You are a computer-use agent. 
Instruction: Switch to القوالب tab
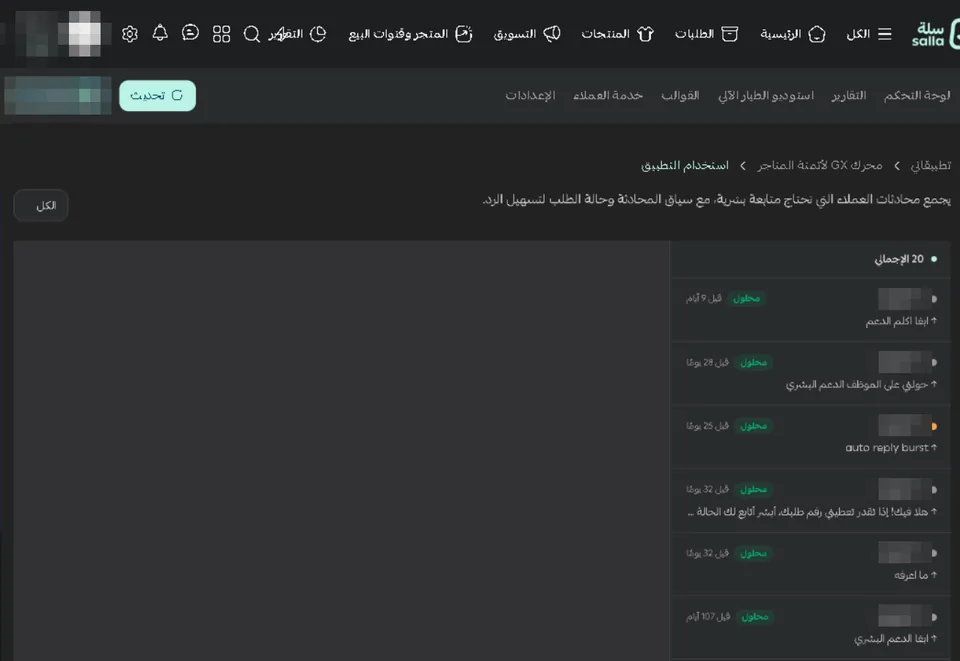[x=680, y=95]
